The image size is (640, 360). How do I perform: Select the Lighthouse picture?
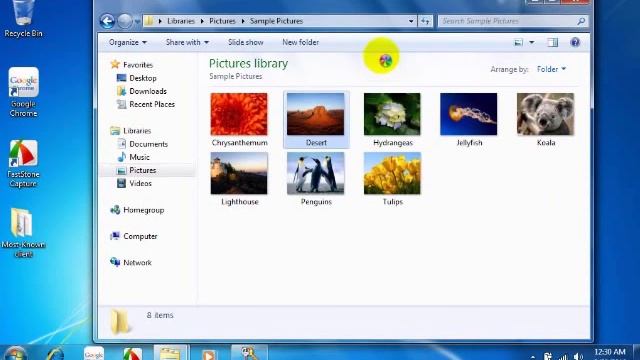click(x=239, y=178)
